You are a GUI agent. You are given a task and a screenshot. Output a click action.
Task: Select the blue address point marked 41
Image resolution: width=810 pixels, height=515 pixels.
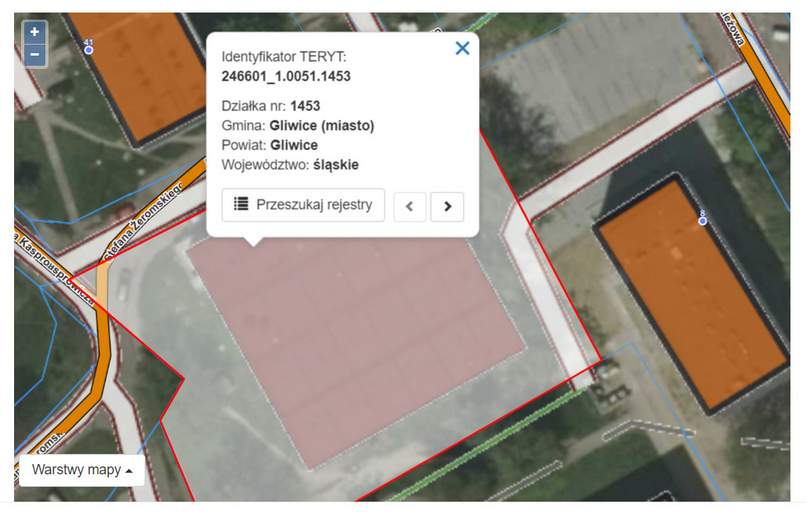(x=88, y=50)
